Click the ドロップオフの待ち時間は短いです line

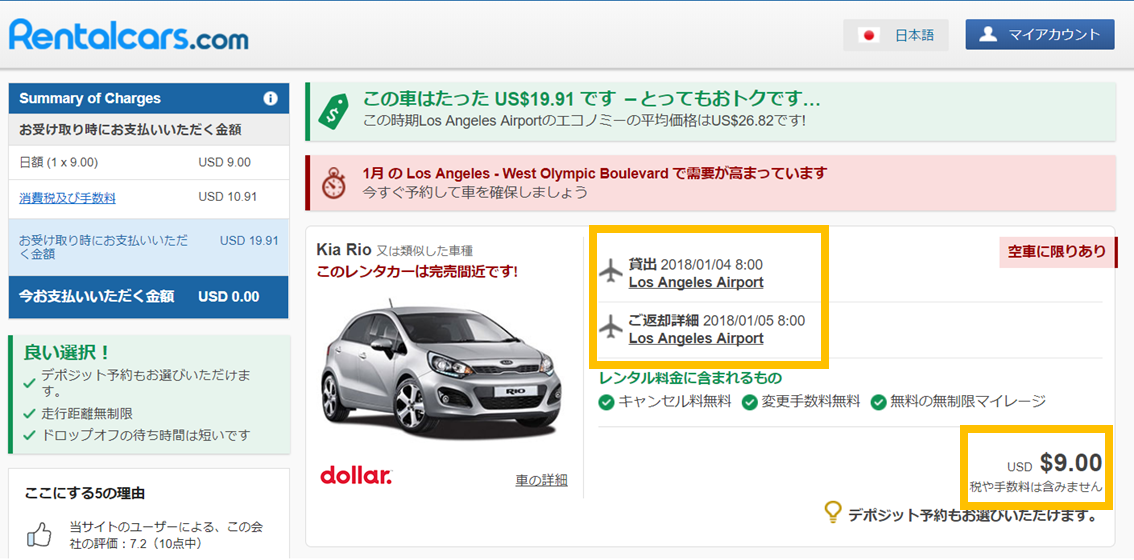145,436
